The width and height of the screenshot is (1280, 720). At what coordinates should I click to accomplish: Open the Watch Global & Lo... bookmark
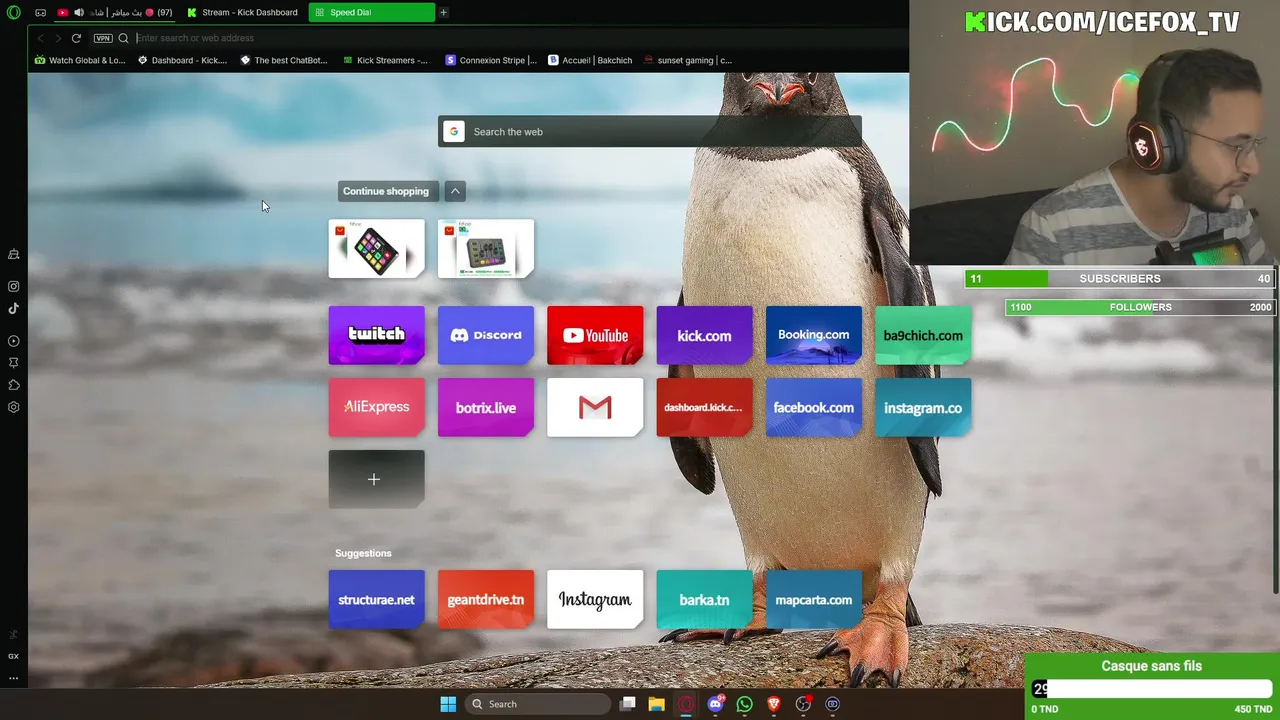(x=80, y=60)
